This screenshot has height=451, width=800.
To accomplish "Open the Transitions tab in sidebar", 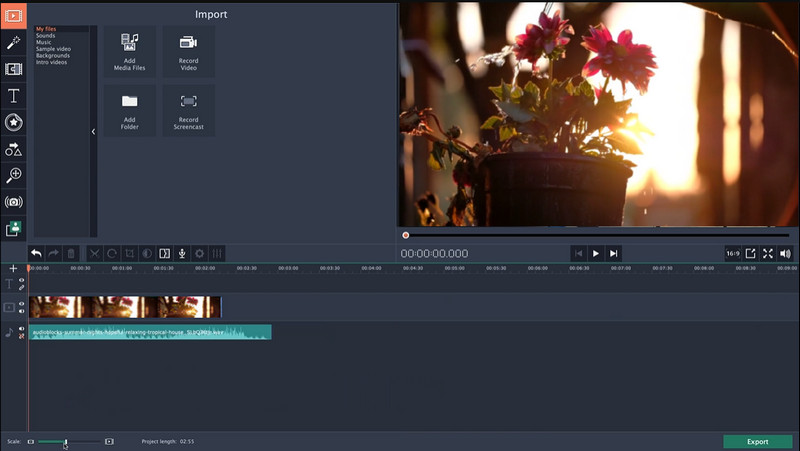I will (13, 69).
